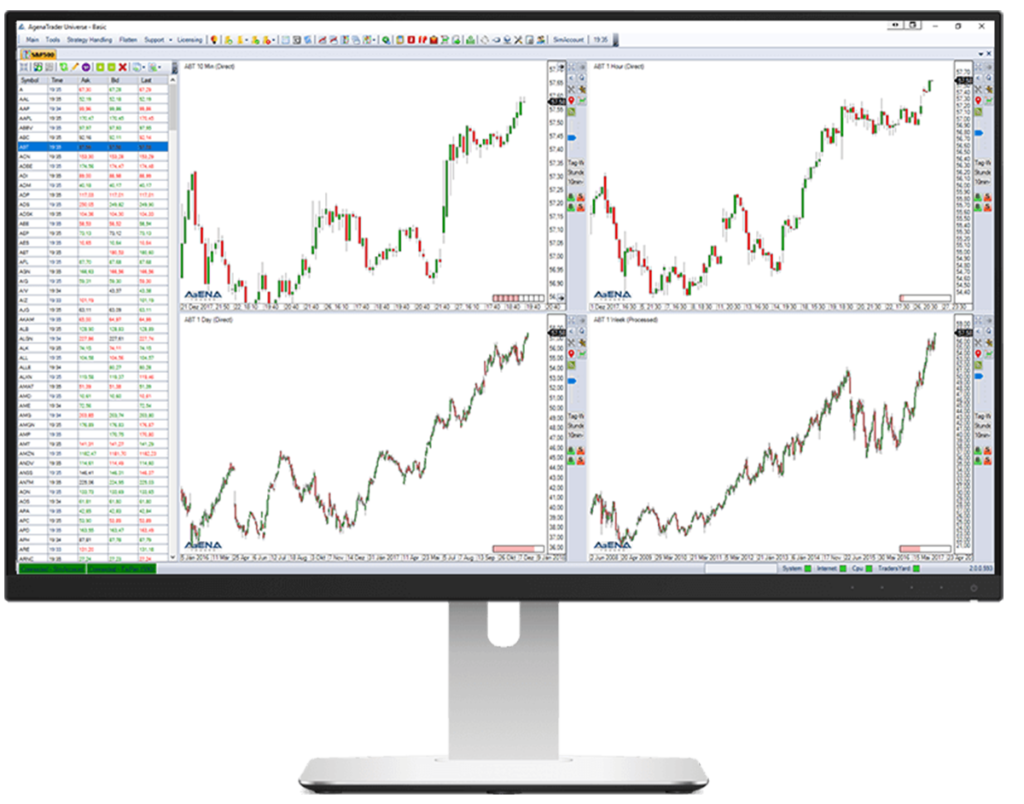Image resolution: width=1024 pixels, height=804 pixels.
Task: Select the AAPL row in the watchlist
Action: click(x=93, y=118)
